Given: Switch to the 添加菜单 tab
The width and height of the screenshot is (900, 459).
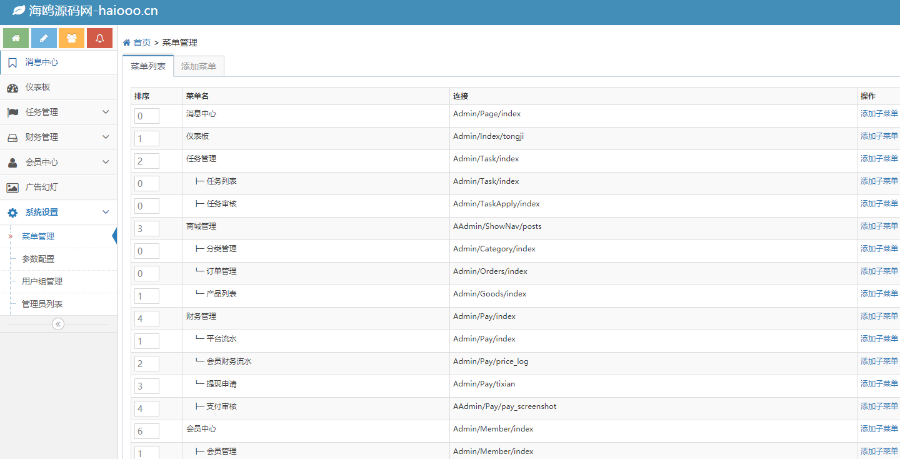Looking at the screenshot, I should coord(197,66).
